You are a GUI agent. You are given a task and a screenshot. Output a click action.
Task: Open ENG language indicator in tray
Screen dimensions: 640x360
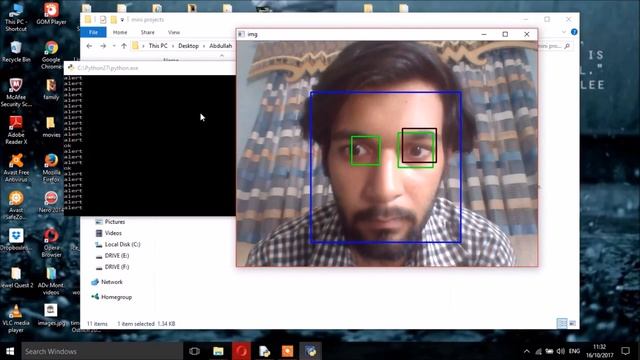574,351
